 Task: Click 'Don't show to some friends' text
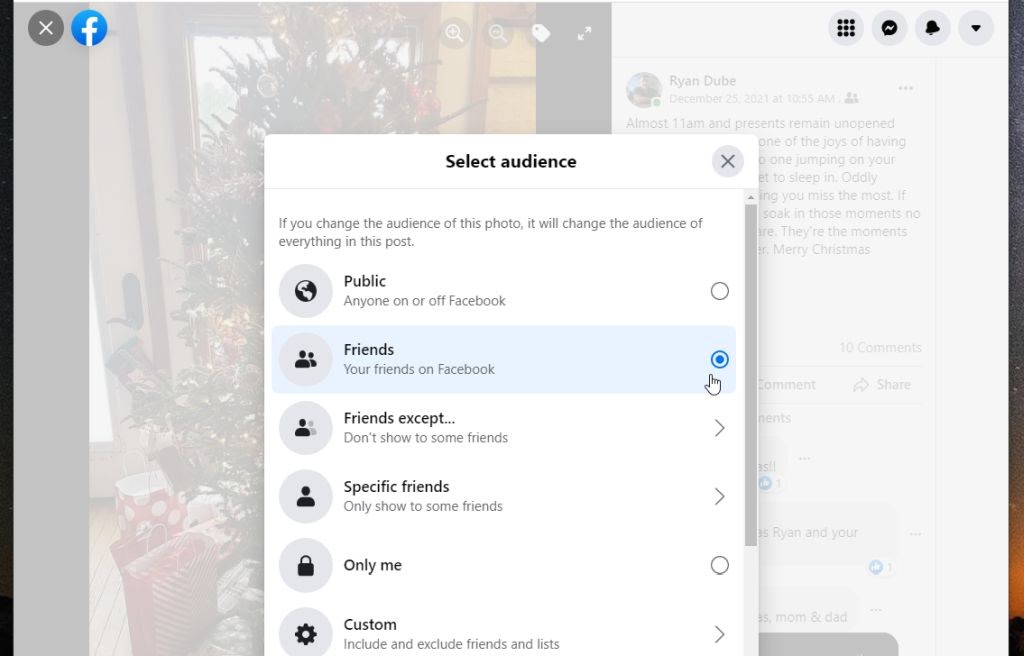click(x=426, y=438)
